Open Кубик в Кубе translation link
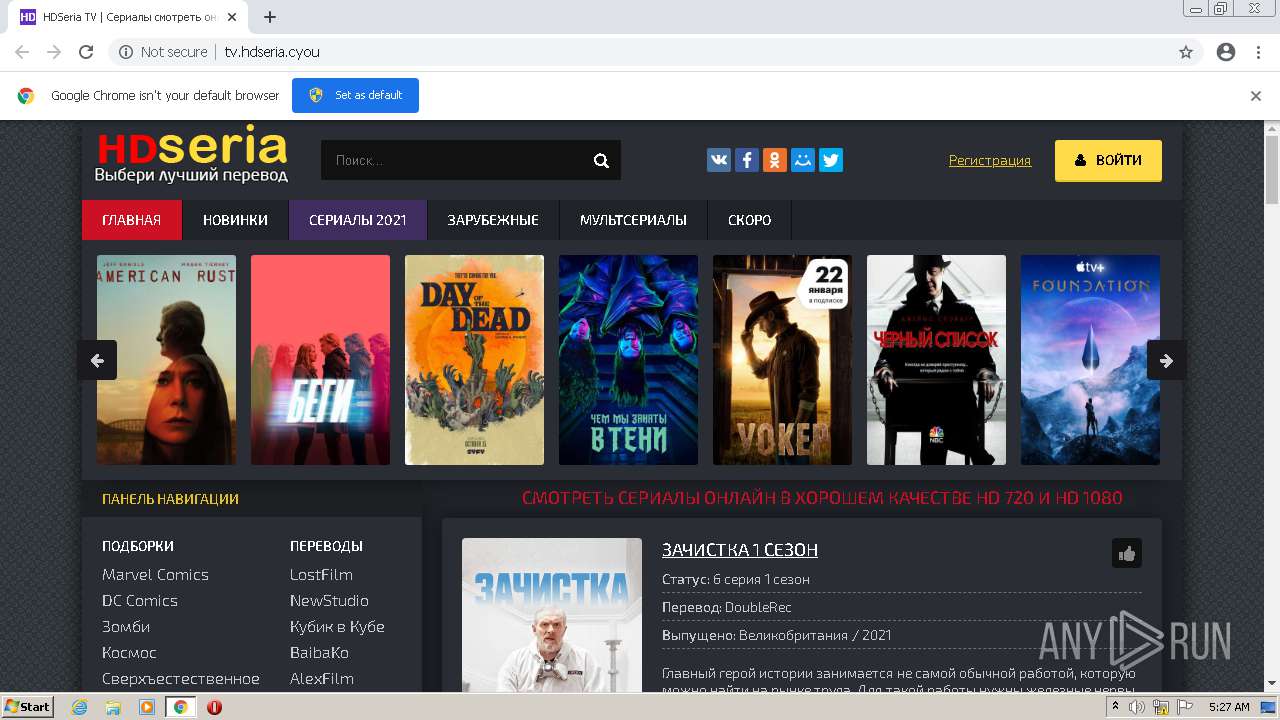 click(x=337, y=627)
